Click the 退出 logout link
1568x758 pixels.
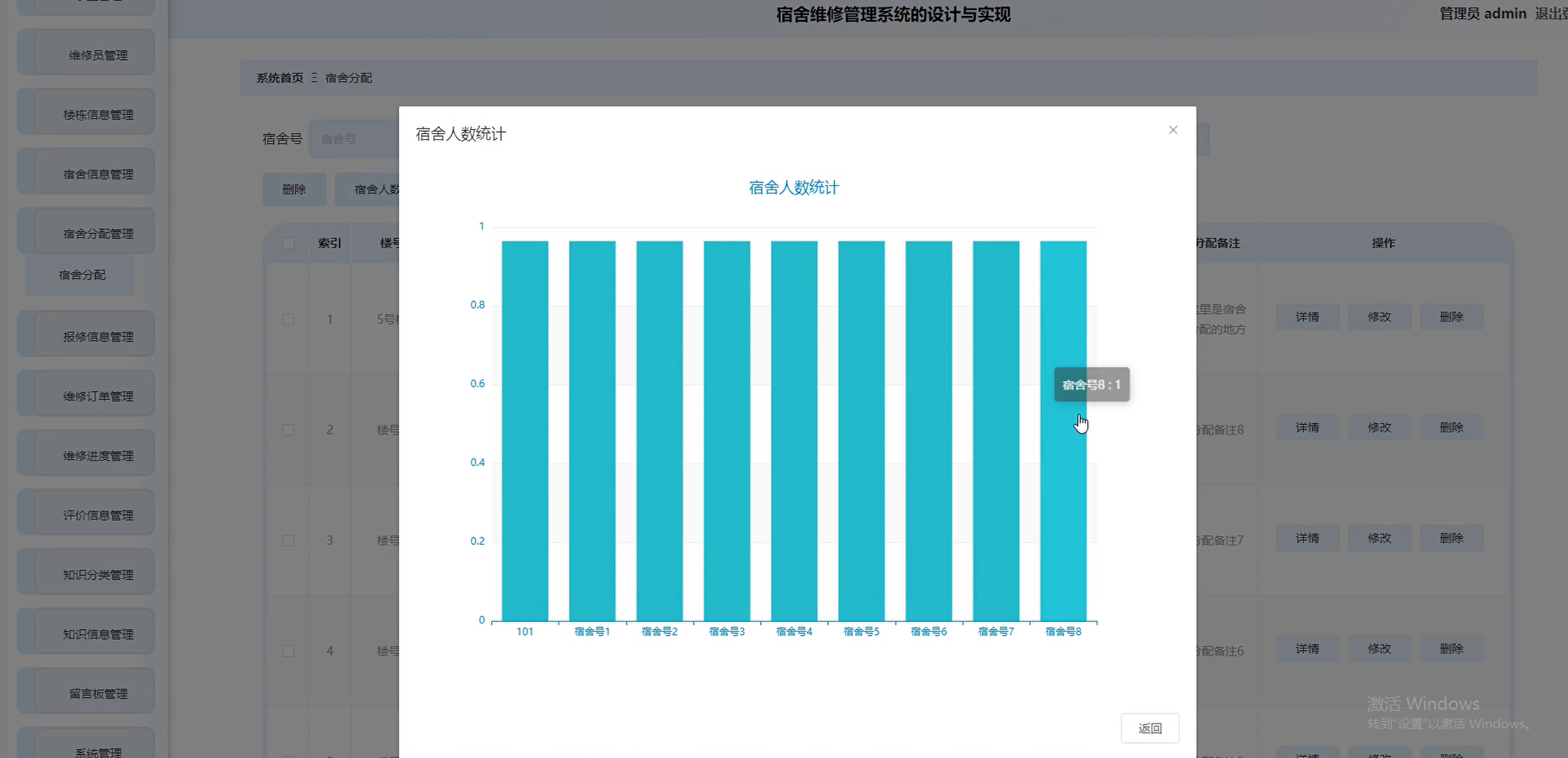[1551, 14]
